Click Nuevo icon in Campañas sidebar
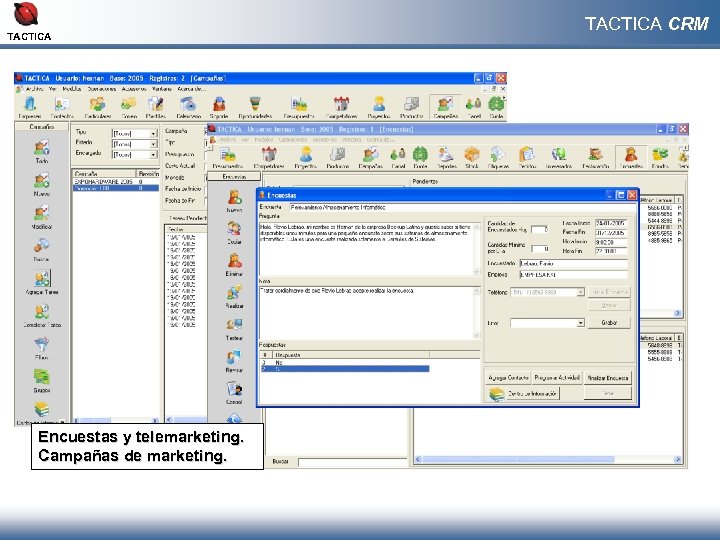 (x=41, y=185)
